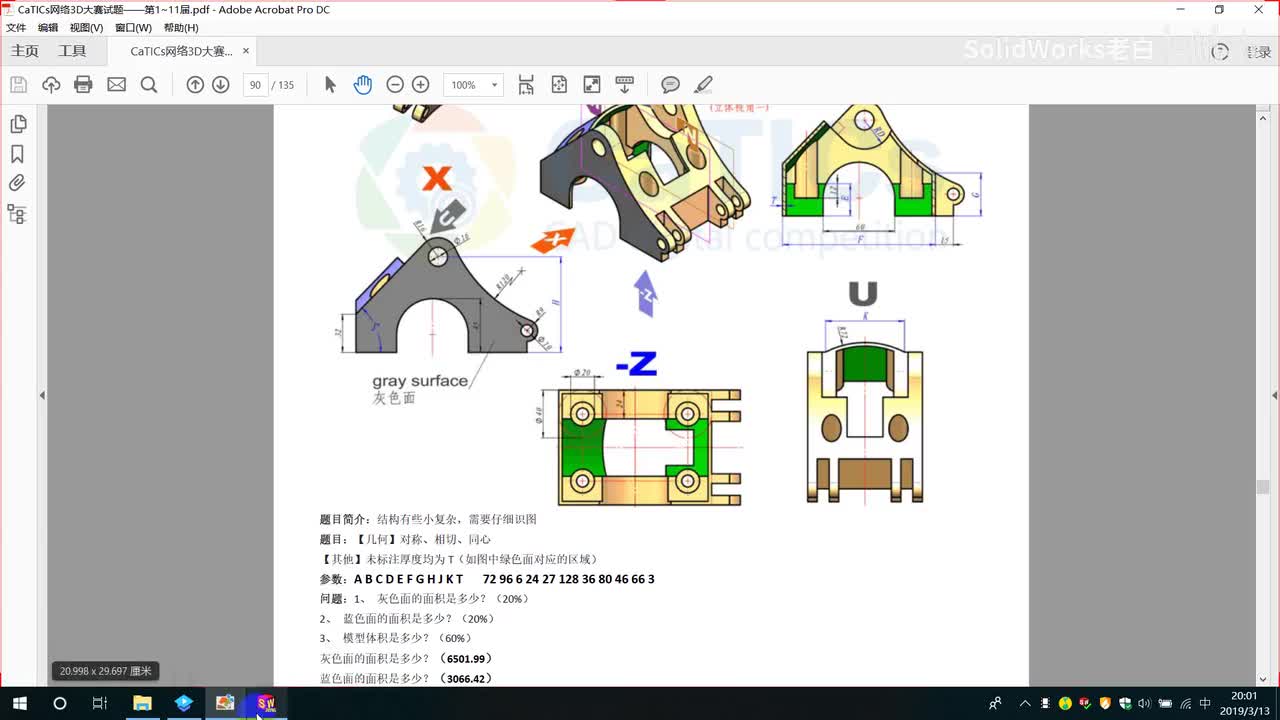Upload file to cloud icon
This screenshot has width=1280, height=720.
click(51, 85)
